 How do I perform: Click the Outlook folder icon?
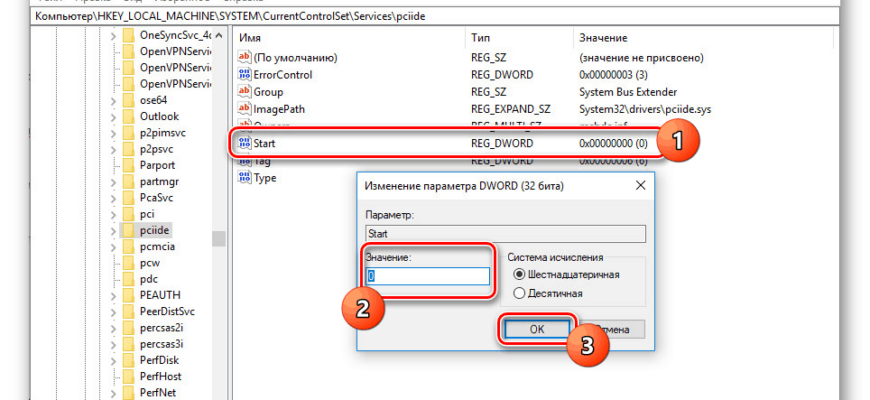click(129, 117)
